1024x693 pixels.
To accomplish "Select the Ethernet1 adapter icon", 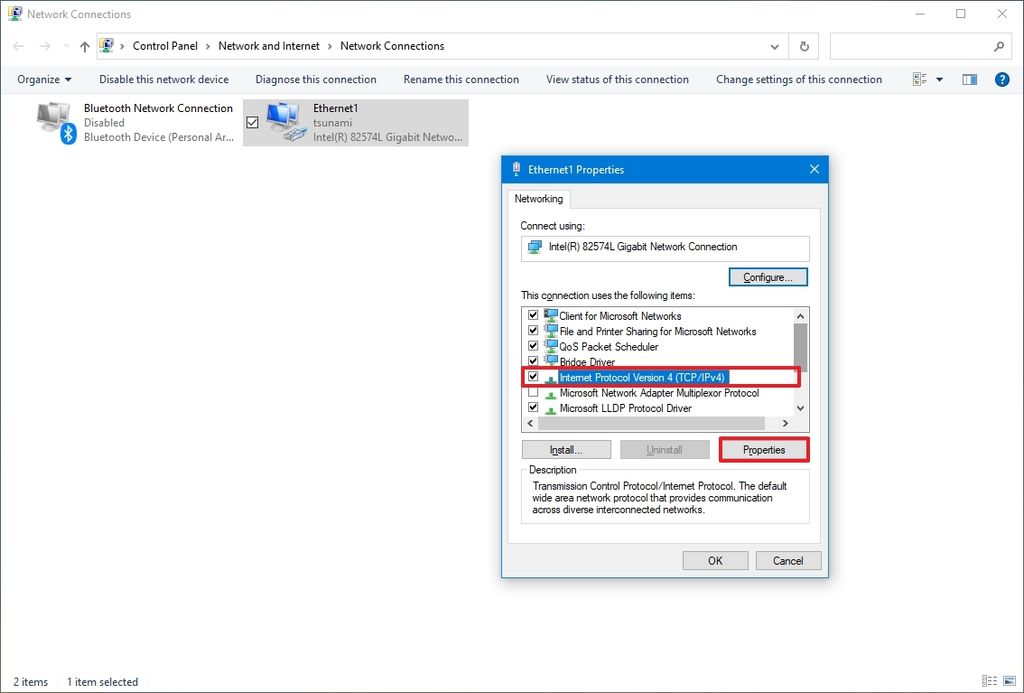I will [281, 120].
